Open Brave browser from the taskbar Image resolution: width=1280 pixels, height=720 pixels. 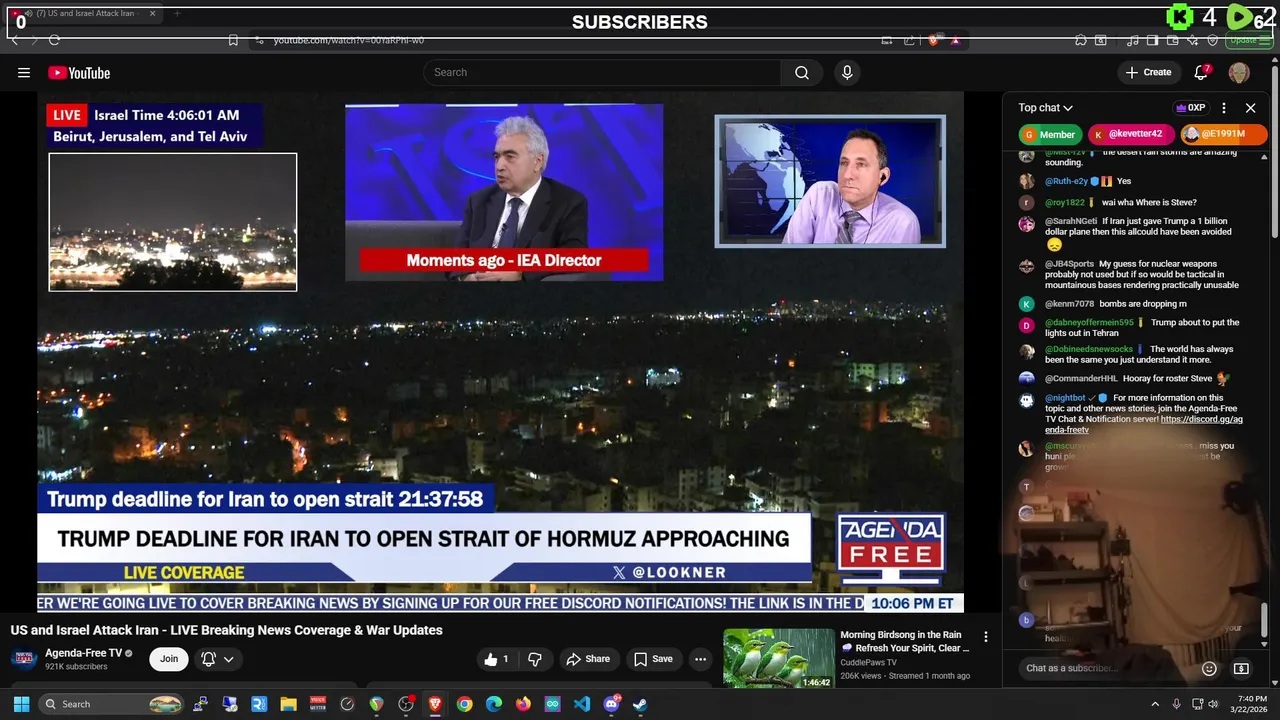[x=435, y=704]
